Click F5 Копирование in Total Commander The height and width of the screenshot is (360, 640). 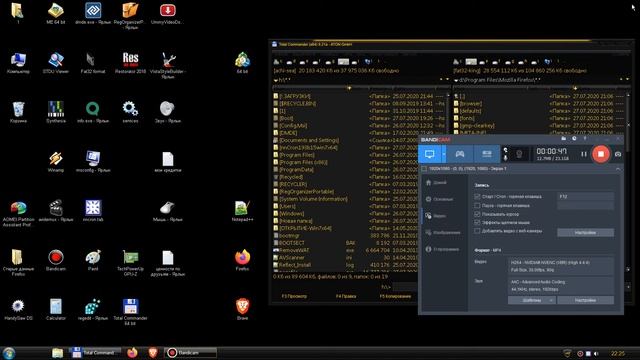click(x=395, y=296)
